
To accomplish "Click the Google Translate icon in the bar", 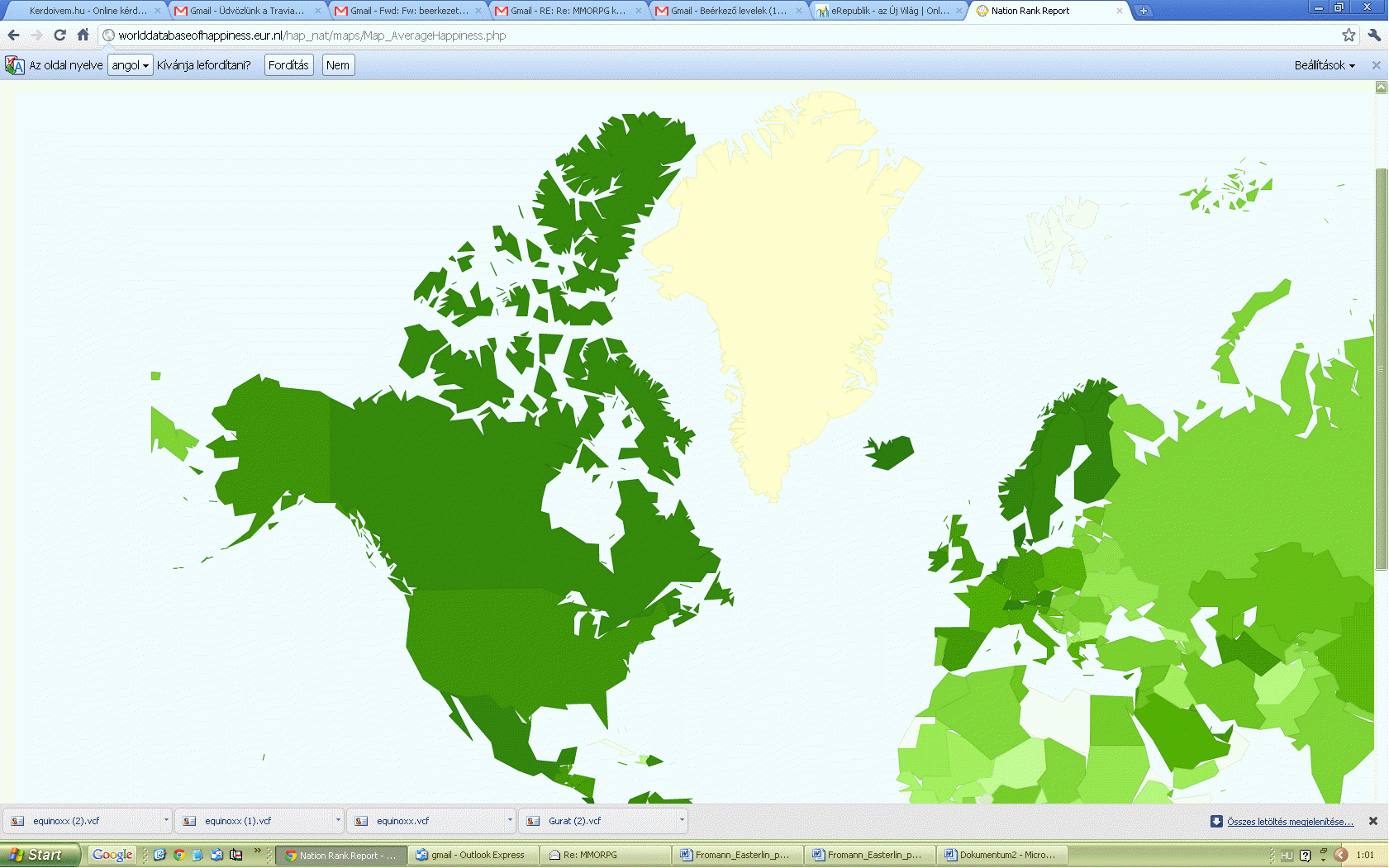I will [x=14, y=65].
